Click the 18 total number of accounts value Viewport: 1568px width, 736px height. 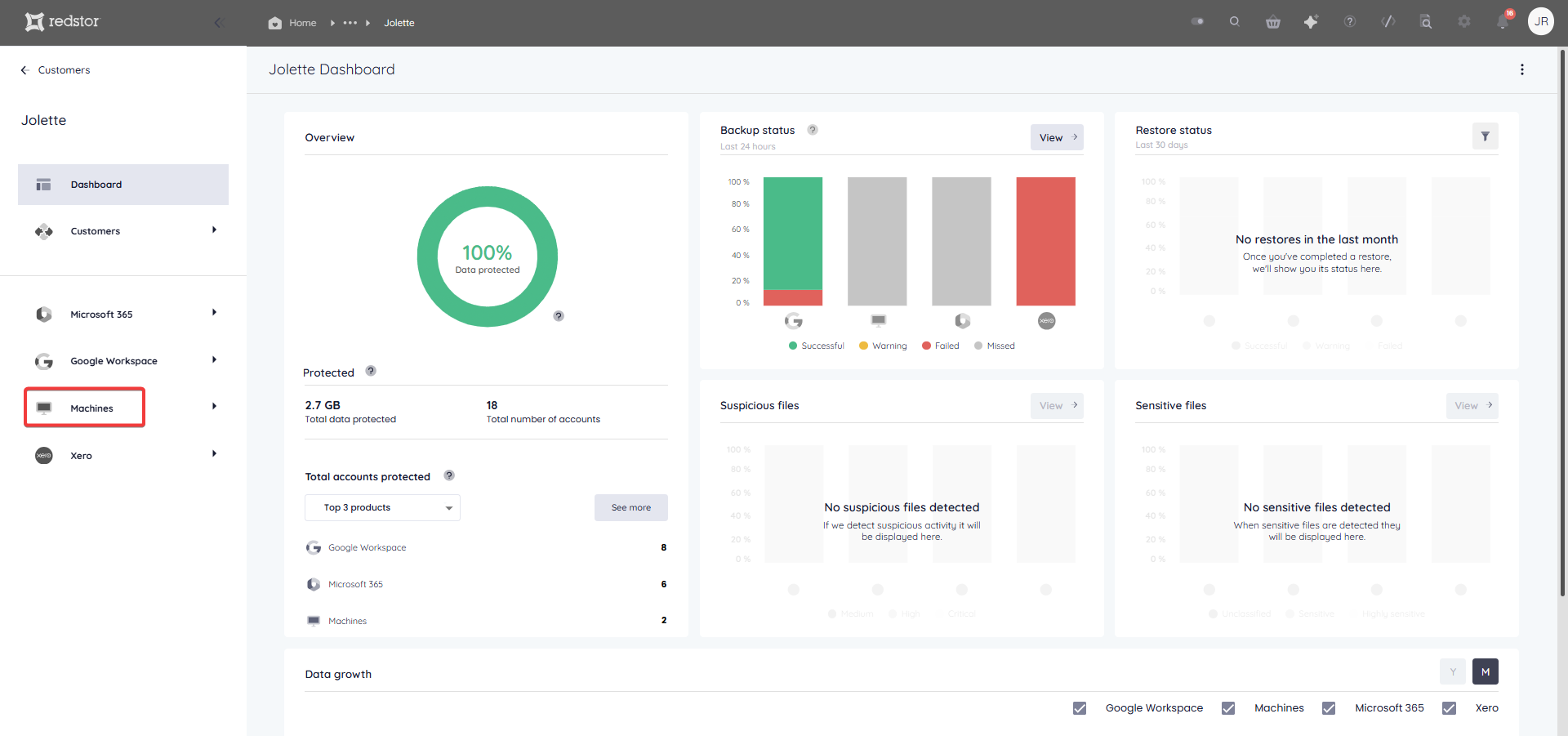tap(492, 405)
